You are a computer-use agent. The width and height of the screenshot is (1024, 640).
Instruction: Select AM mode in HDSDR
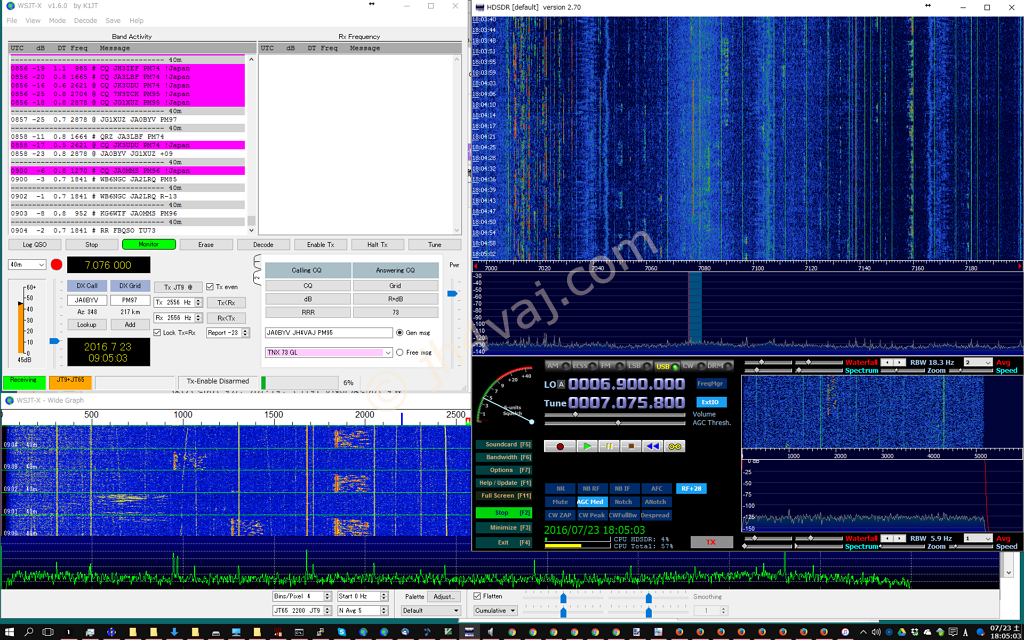click(556, 366)
